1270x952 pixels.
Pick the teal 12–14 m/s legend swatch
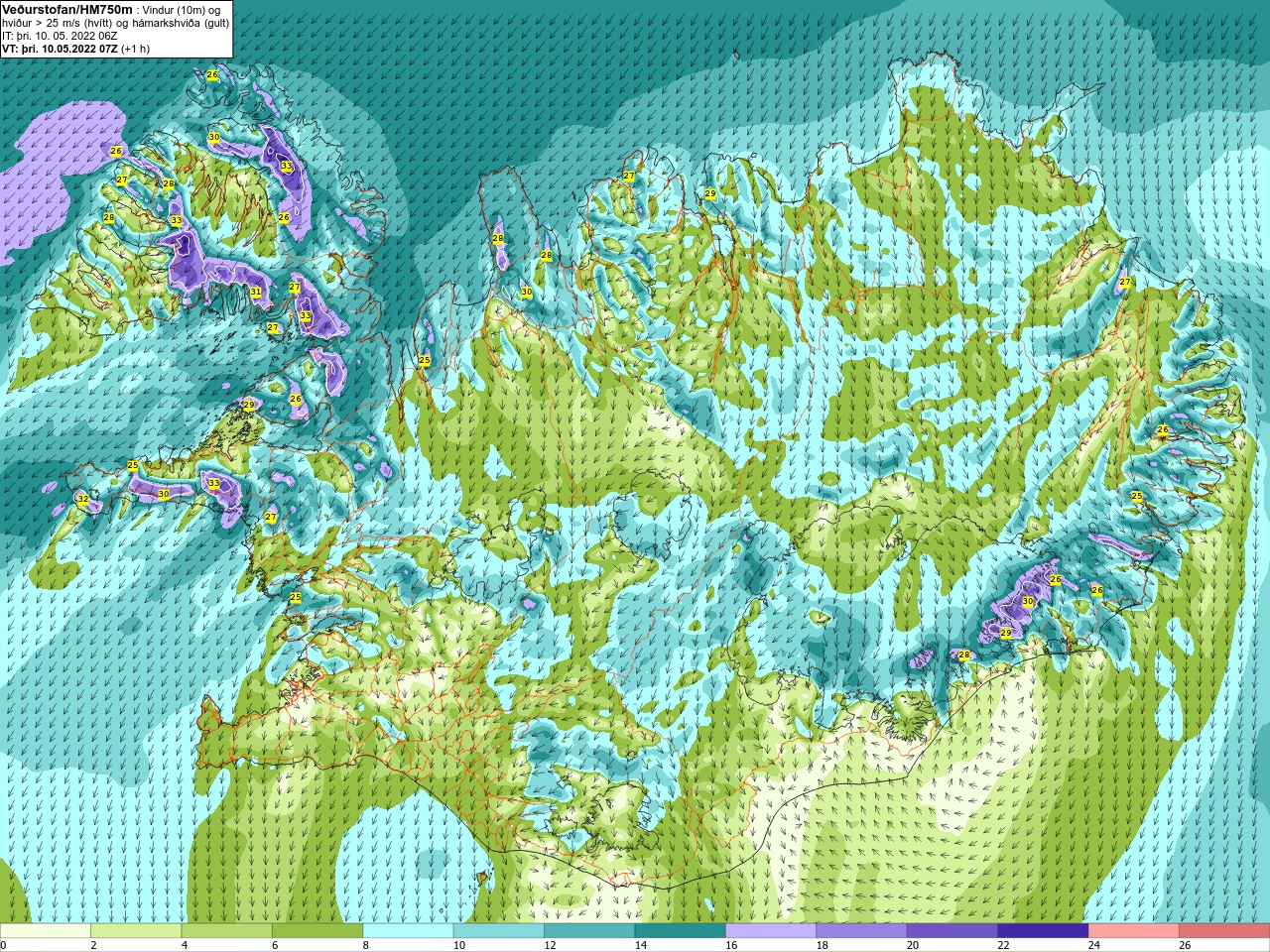tap(589, 931)
